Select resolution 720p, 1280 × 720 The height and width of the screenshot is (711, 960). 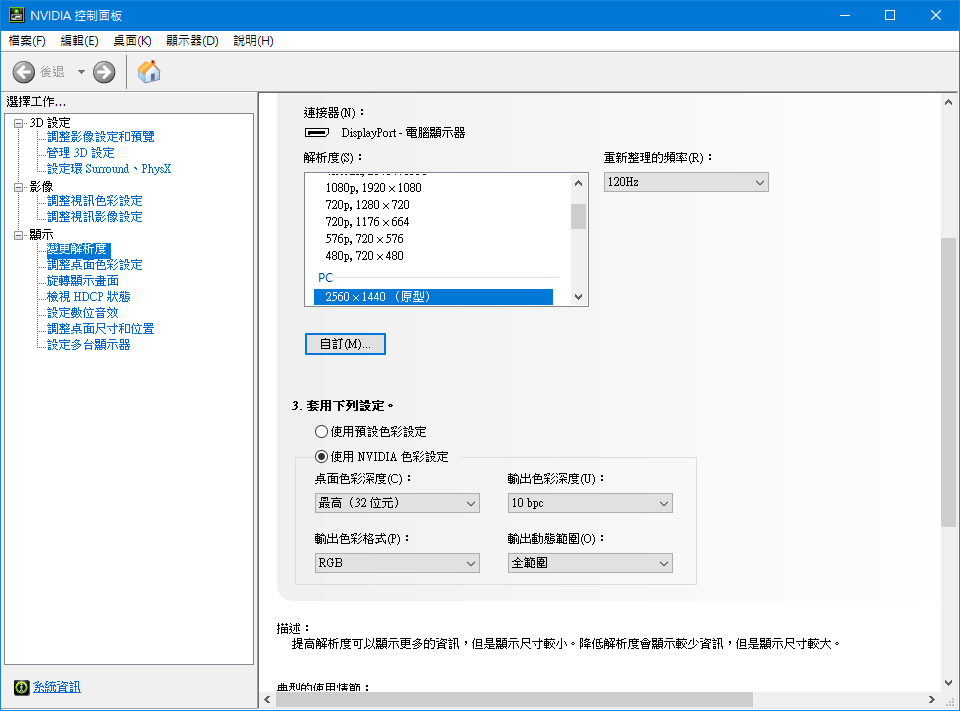(367, 205)
